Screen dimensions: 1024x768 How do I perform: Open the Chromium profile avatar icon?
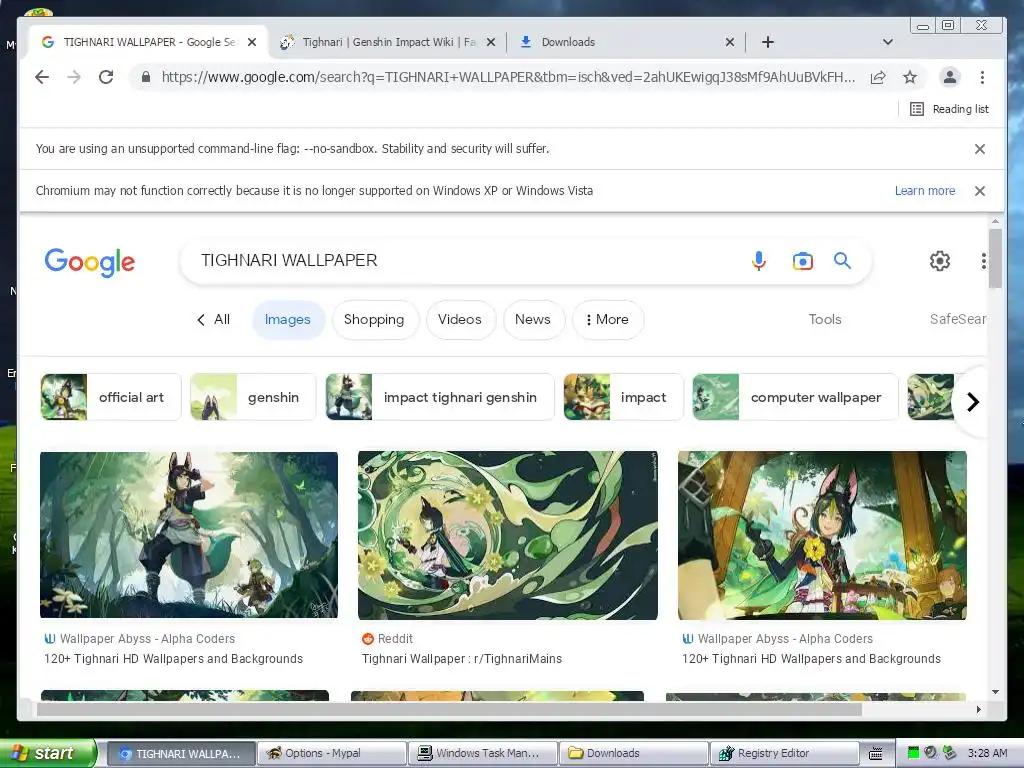point(950,77)
